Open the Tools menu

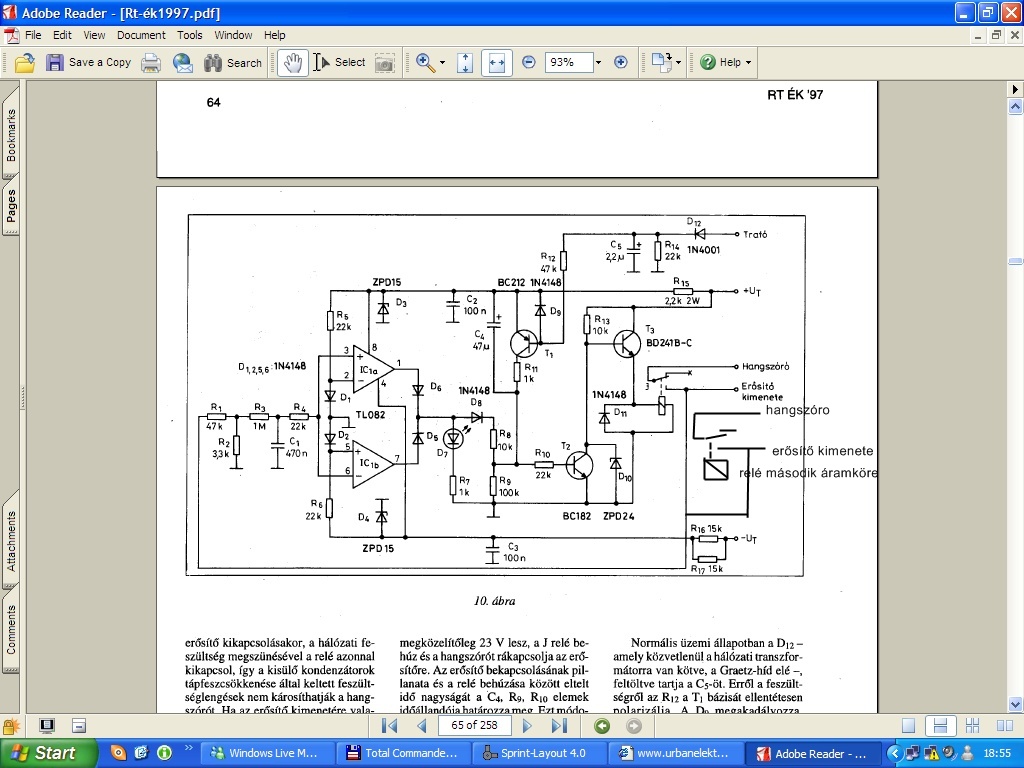click(x=189, y=35)
